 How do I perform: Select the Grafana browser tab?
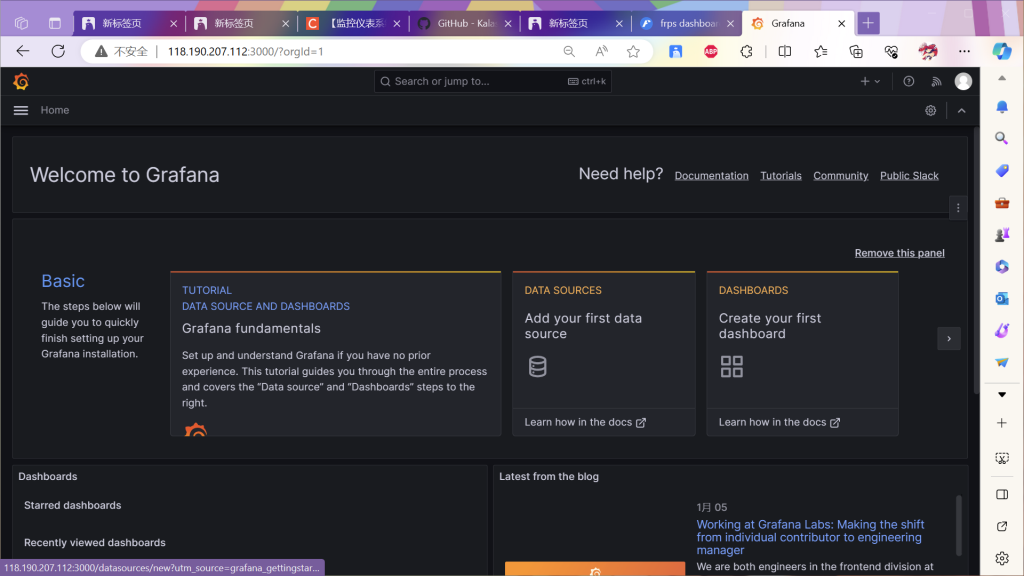pyautogui.click(x=798, y=24)
